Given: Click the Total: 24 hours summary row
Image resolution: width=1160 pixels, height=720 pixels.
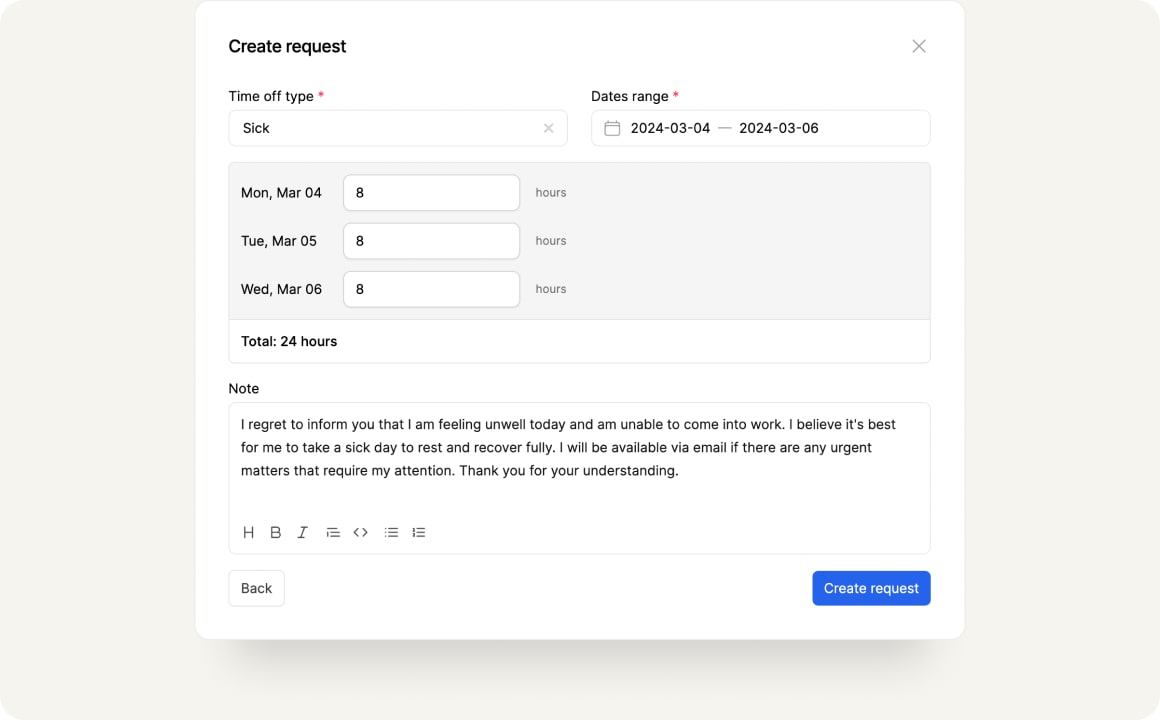Looking at the screenshot, I should (x=579, y=341).
